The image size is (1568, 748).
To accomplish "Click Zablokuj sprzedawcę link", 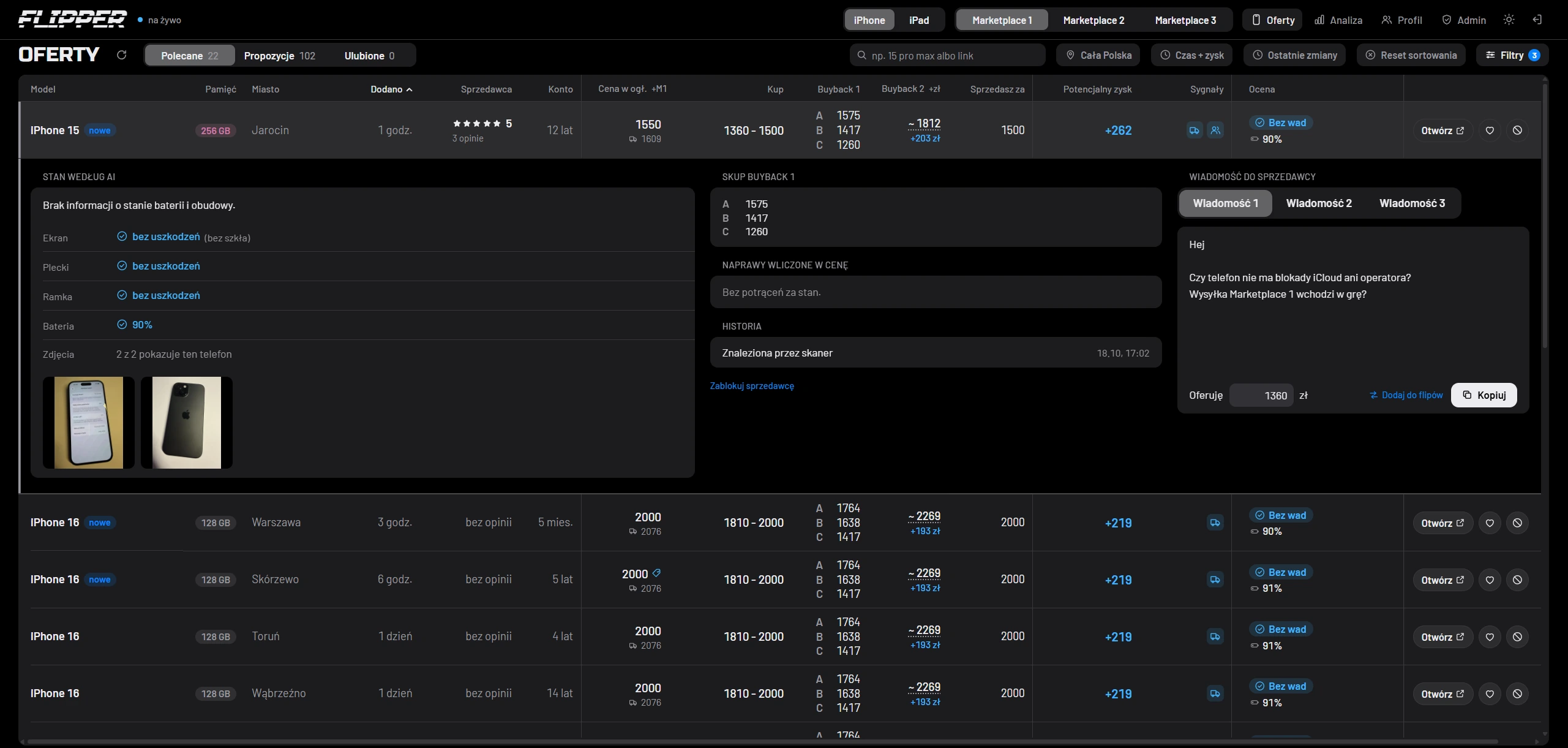I will (x=752, y=386).
